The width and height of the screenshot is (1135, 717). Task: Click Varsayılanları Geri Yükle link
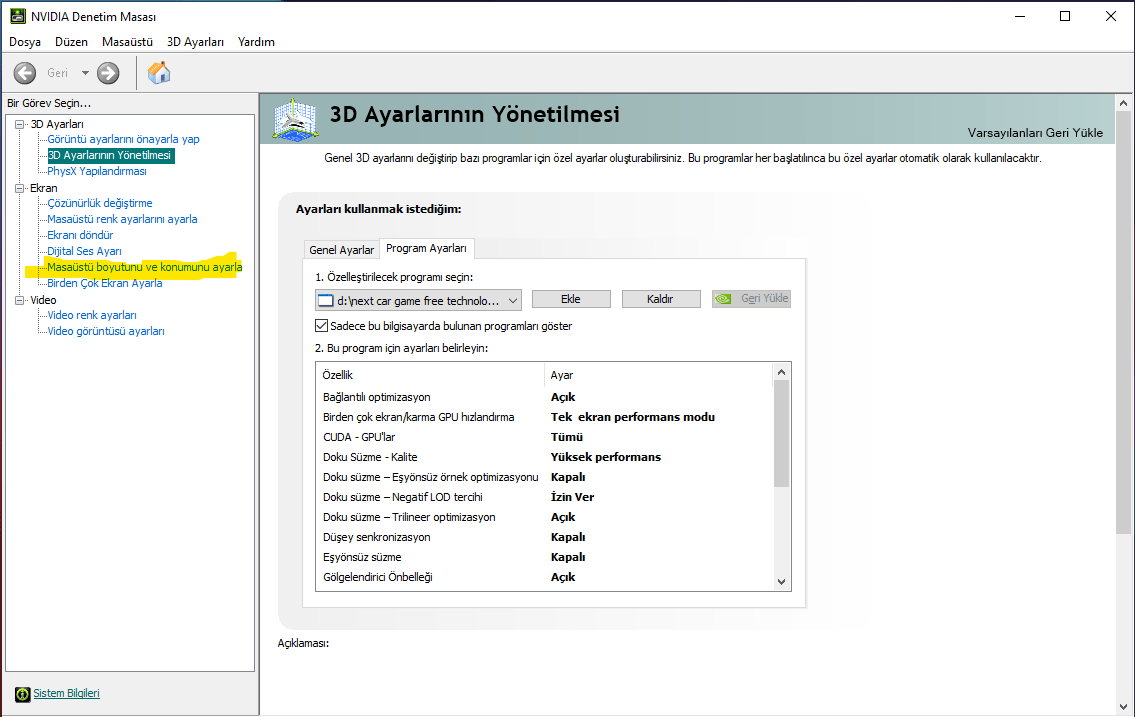1035,133
